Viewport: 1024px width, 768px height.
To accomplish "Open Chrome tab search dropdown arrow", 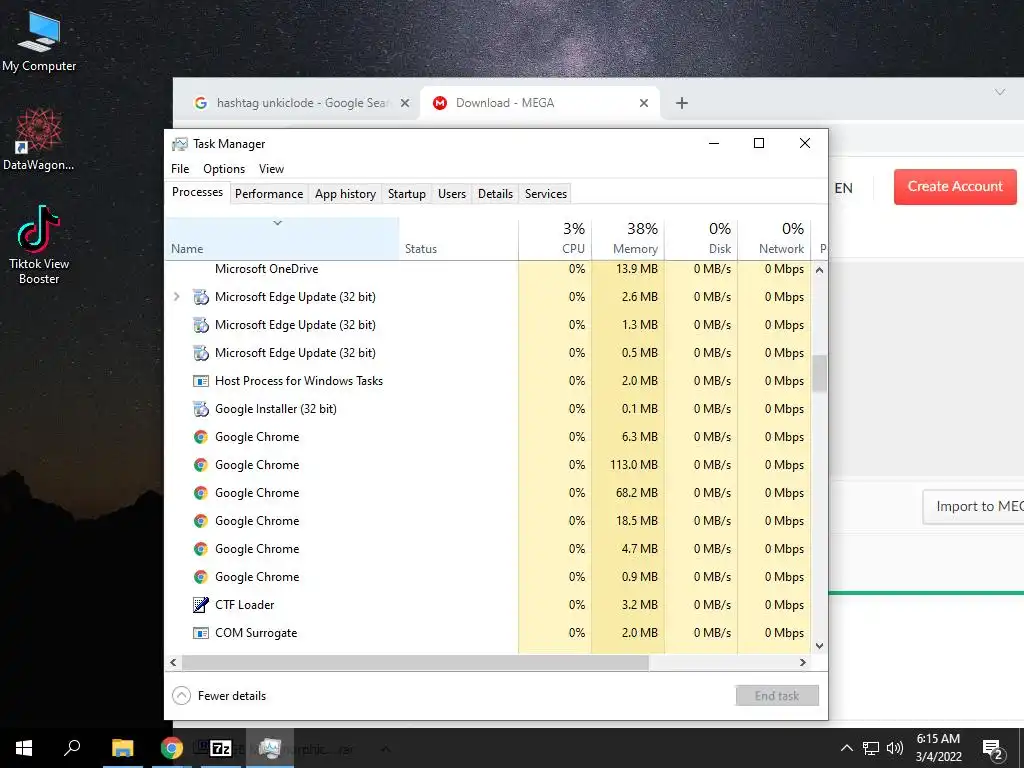I will pyautogui.click(x=999, y=92).
